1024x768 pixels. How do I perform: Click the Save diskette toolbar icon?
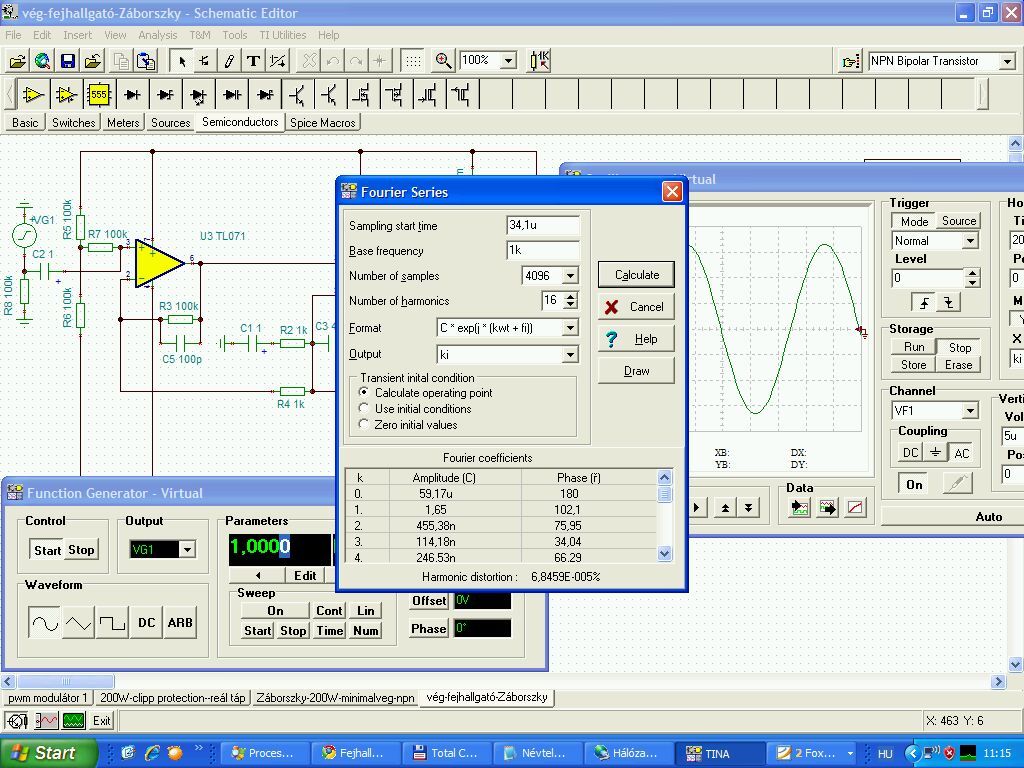click(x=67, y=61)
